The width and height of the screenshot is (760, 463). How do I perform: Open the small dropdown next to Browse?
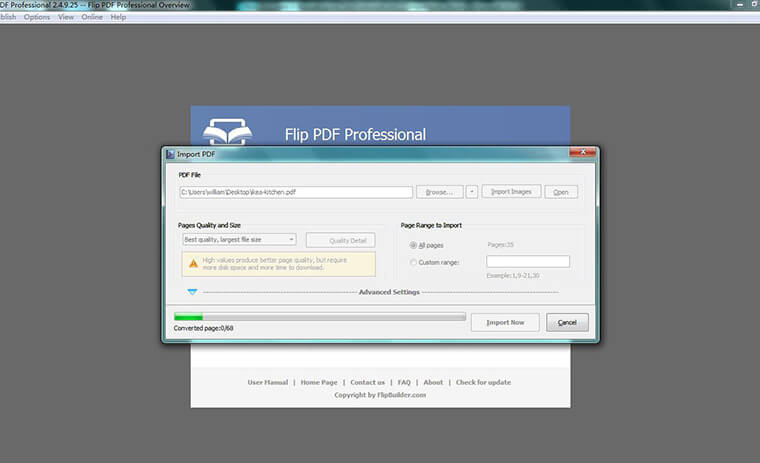pos(472,192)
